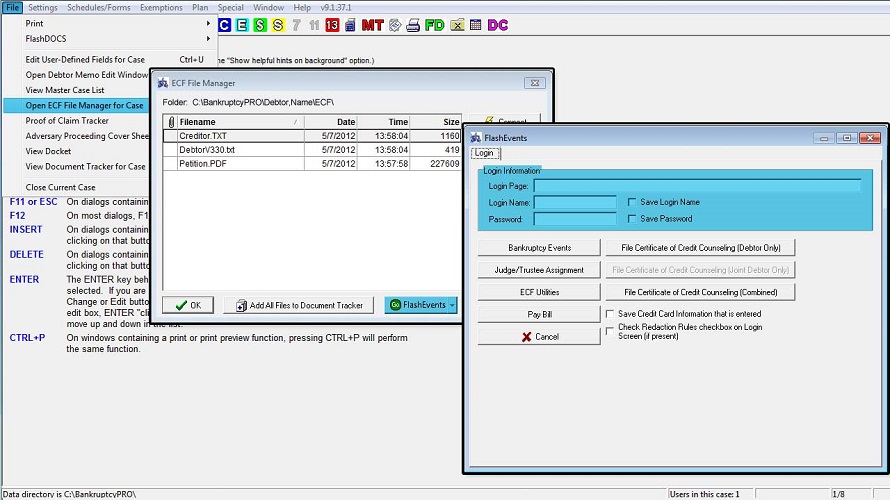Open the File menu
Image resolution: width=890 pixels, height=500 pixels.
[12, 7]
